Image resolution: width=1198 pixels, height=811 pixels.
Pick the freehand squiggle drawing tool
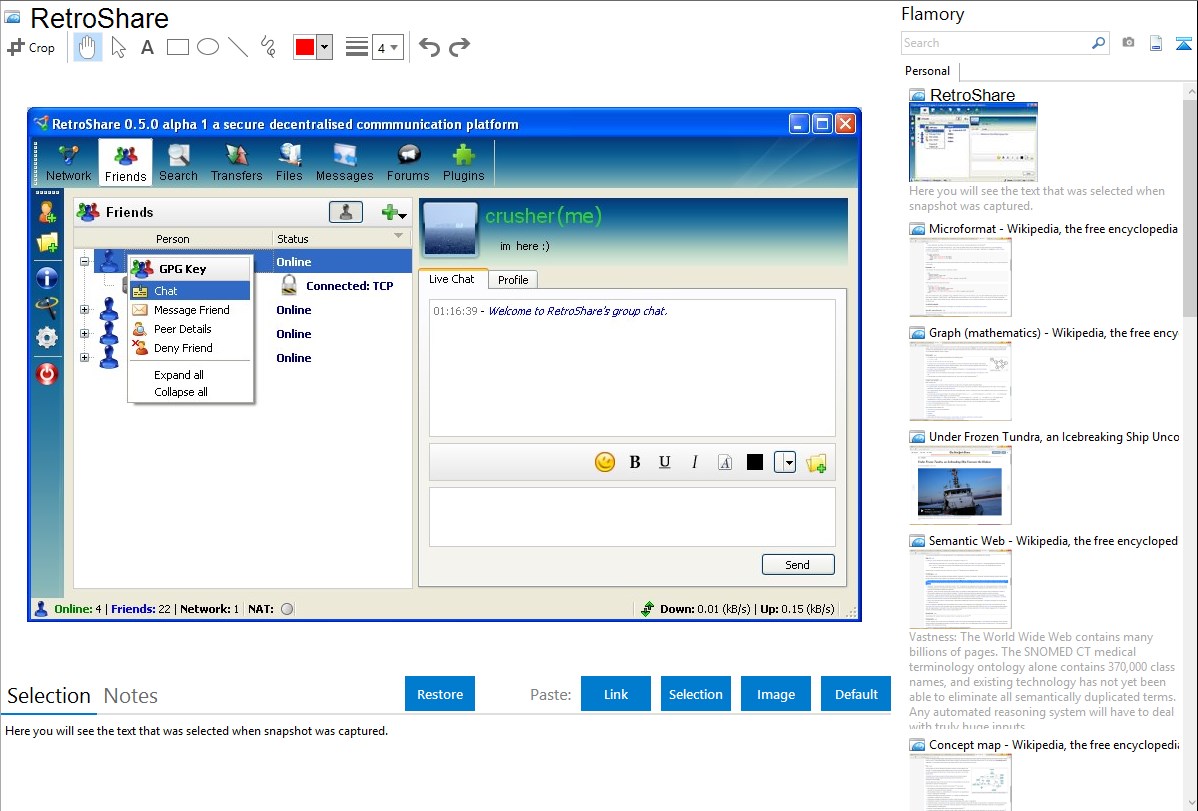tap(267, 47)
